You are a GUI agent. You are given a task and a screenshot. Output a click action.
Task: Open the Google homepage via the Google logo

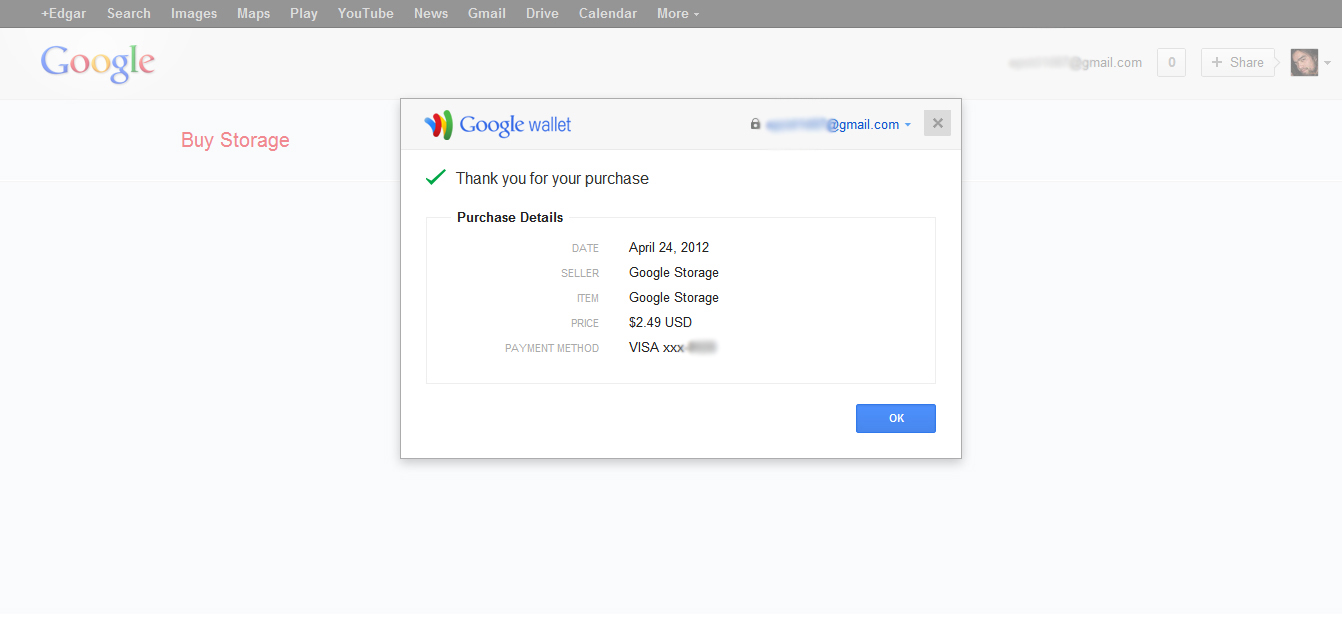point(97,63)
